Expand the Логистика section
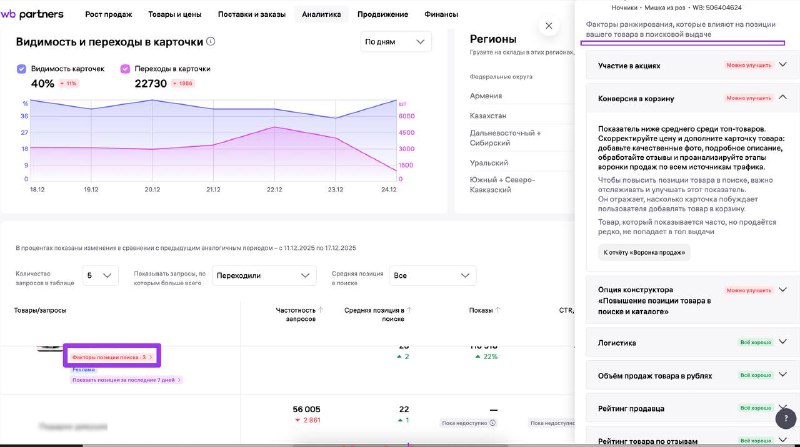800x447 pixels. point(782,341)
